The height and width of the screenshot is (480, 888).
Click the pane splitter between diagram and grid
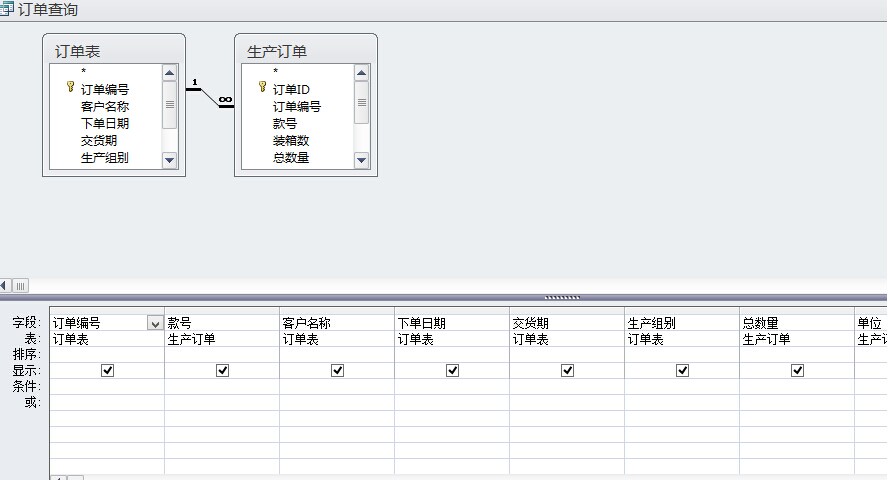point(562,297)
